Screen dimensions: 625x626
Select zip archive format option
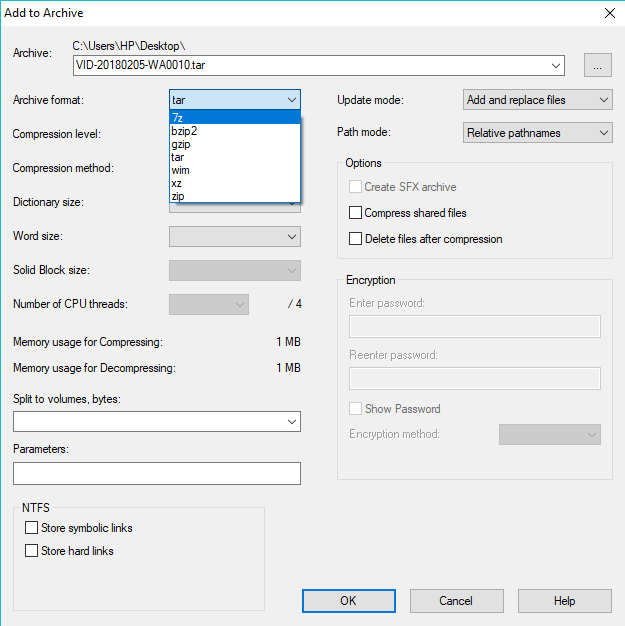[x=234, y=196]
